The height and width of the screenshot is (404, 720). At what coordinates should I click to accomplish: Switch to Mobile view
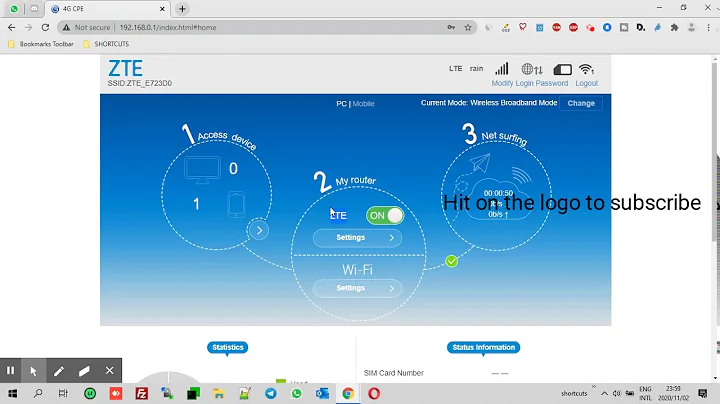[363, 104]
